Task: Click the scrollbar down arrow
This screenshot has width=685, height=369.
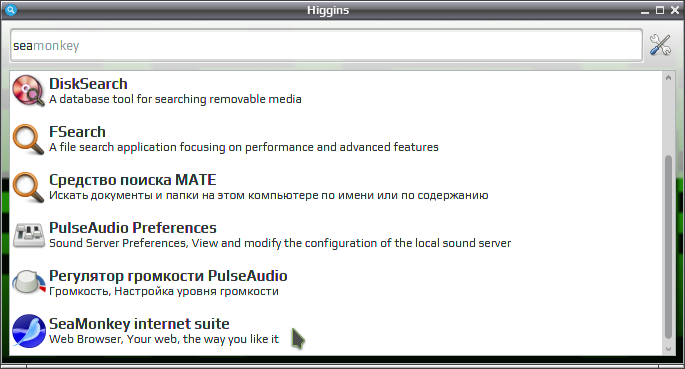Action: coord(668,349)
